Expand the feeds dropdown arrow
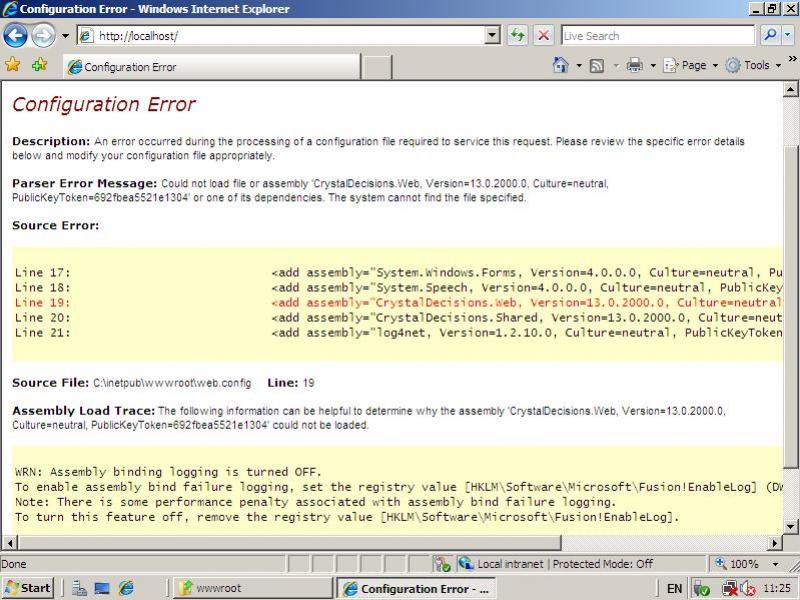 click(616, 65)
